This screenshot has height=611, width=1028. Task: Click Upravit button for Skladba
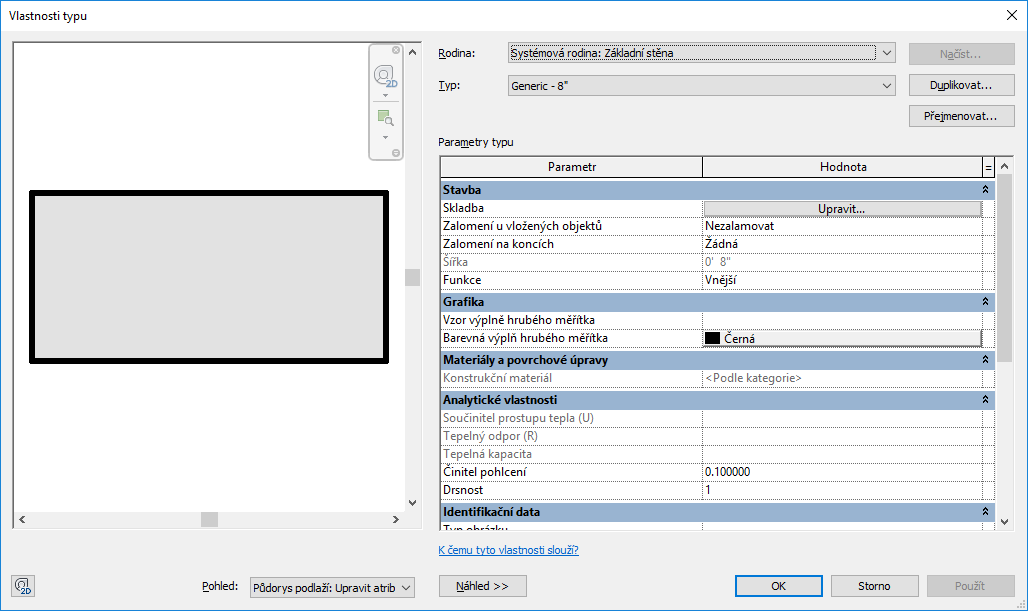842,208
